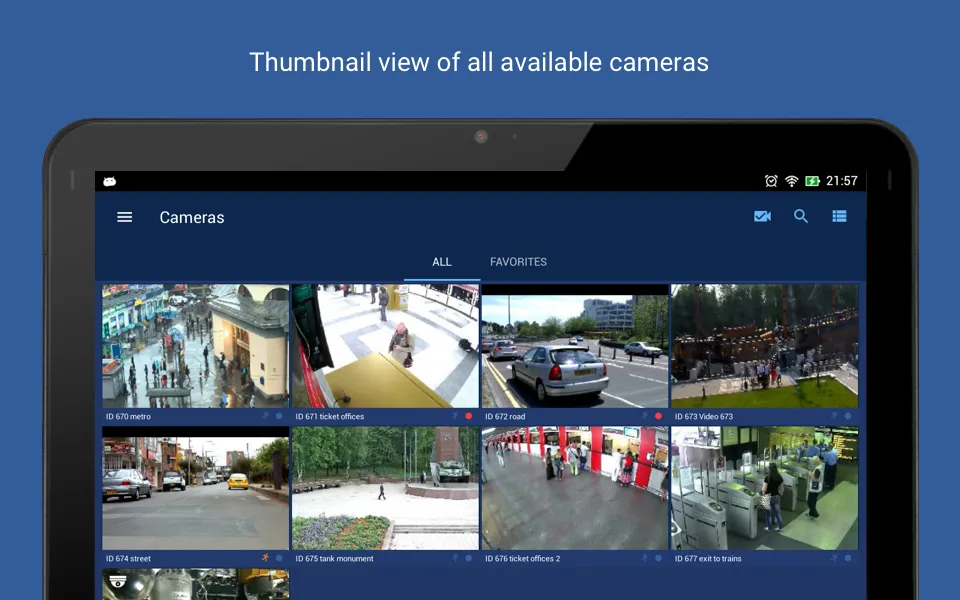Image resolution: width=960 pixels, height=600 pixels.
Task: Click motion detection icon for ID 673 Video 673
Action: click(834, 416)
